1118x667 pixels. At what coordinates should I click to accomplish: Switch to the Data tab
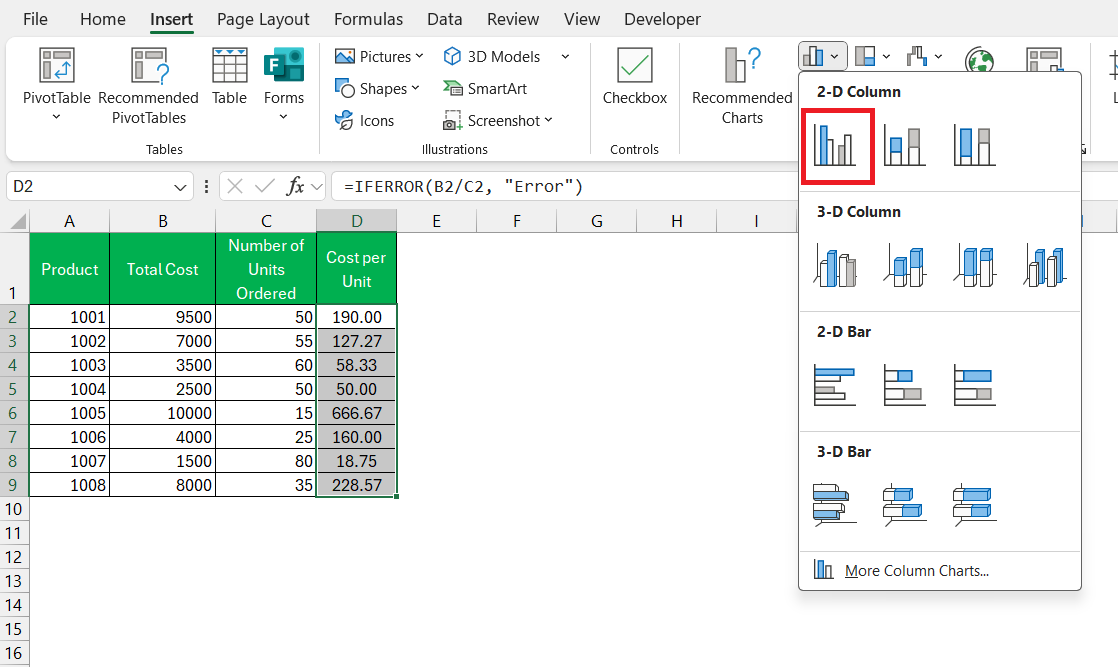coord(445,19)
